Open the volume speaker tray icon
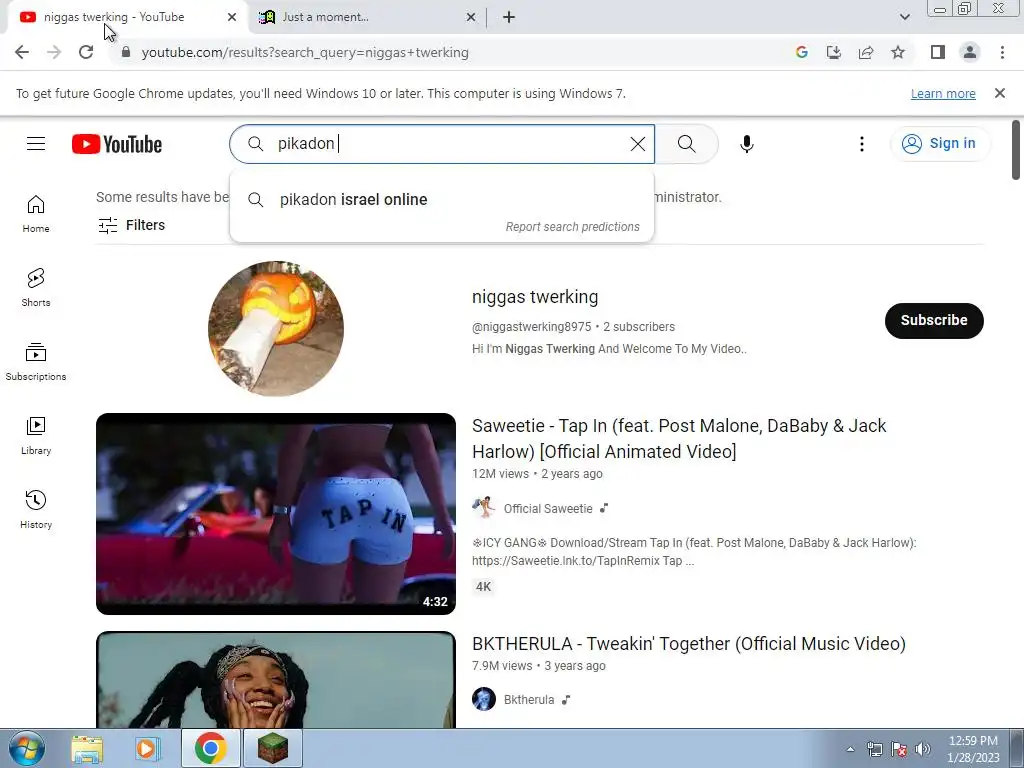The image size is (1024, 768). click(922, 749)
